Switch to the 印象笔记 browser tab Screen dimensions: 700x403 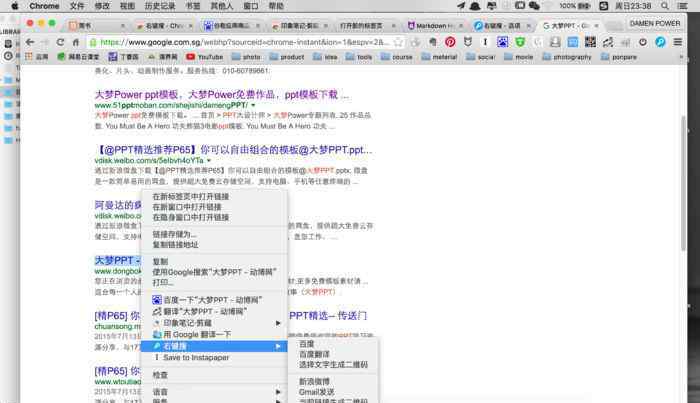point(300,26)
